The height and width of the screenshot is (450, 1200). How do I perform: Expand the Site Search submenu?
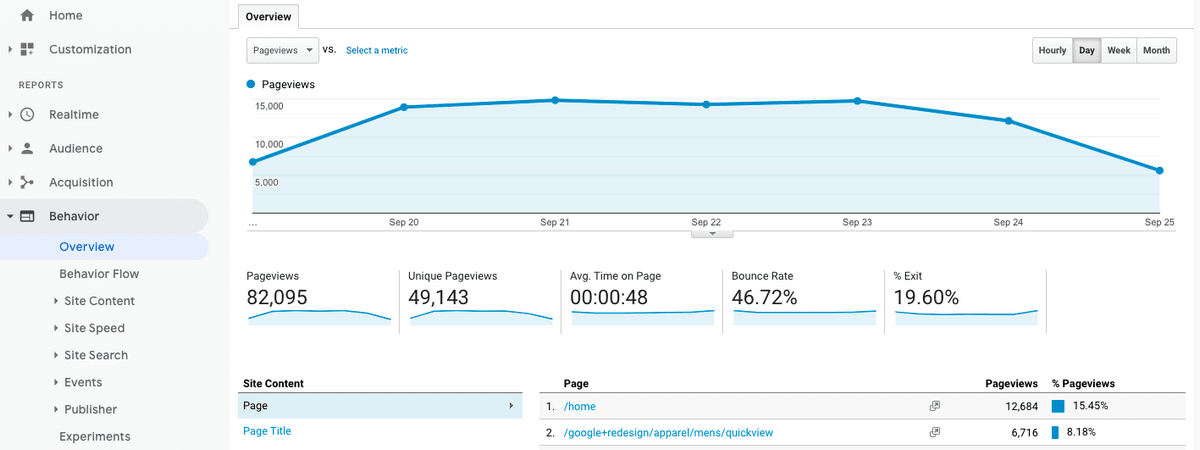coord(56,355)
